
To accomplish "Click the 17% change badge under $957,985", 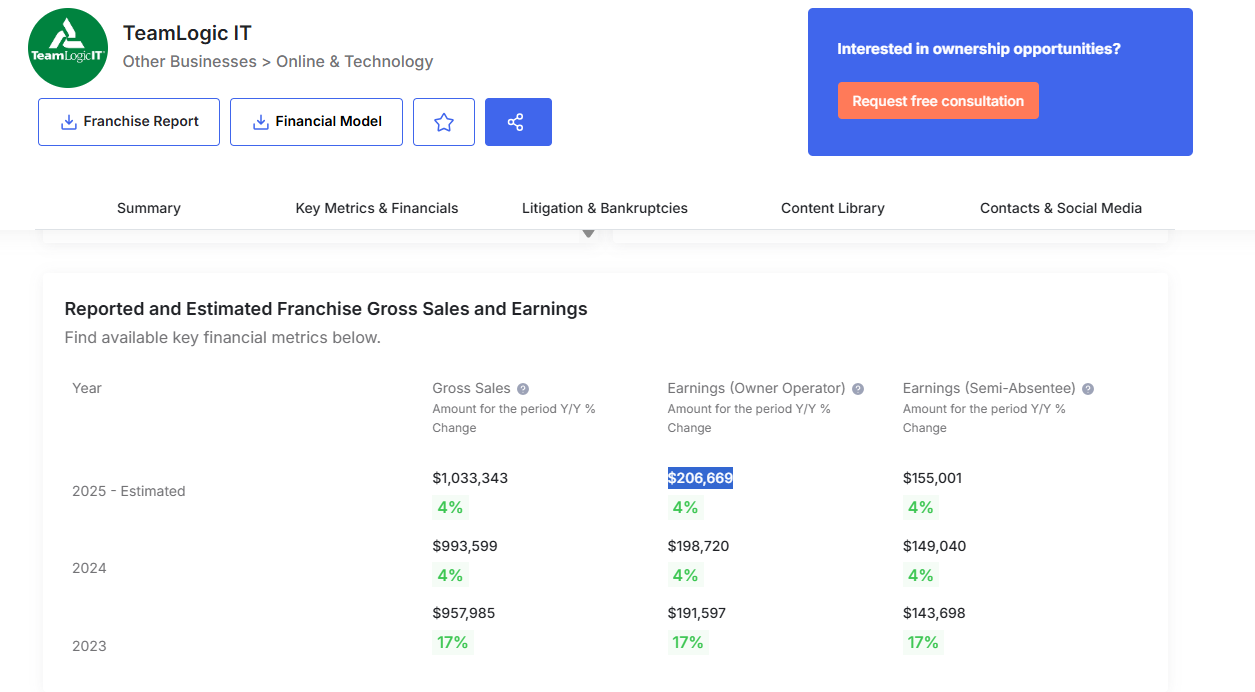I will pos(452,642).
